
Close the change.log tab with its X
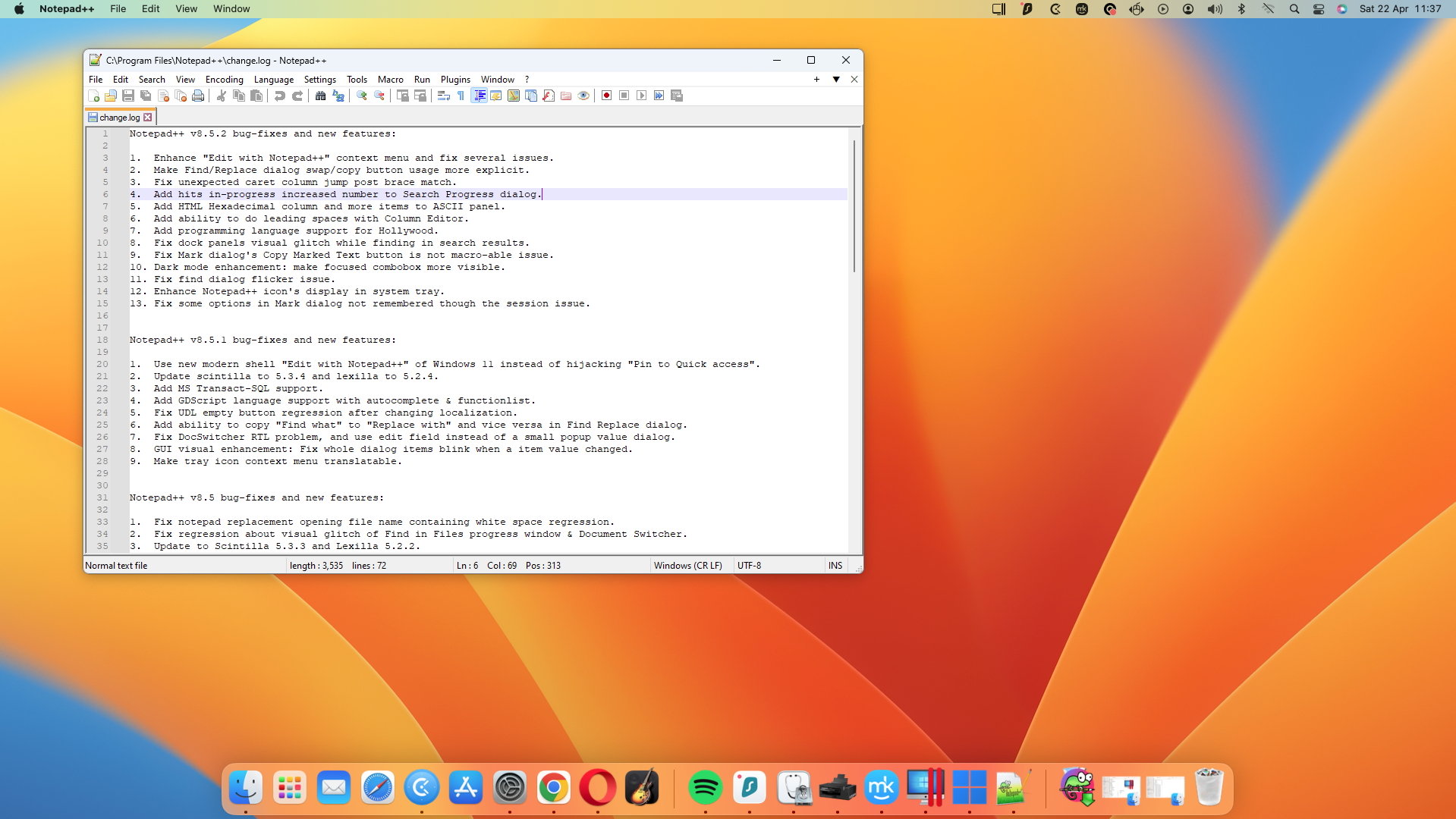148,118
